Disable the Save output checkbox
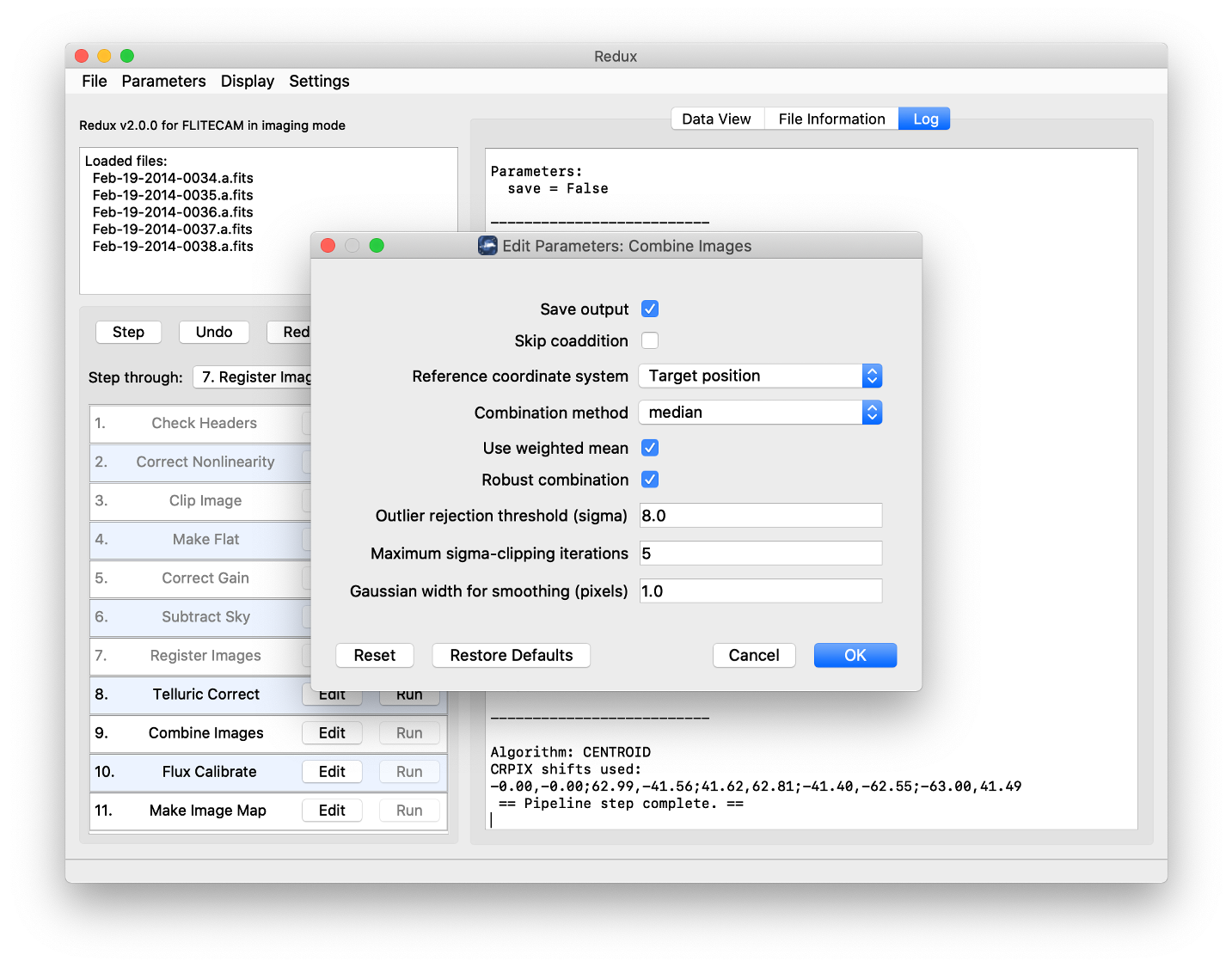This screenshot has height=967, width=1232. [650, 309]
